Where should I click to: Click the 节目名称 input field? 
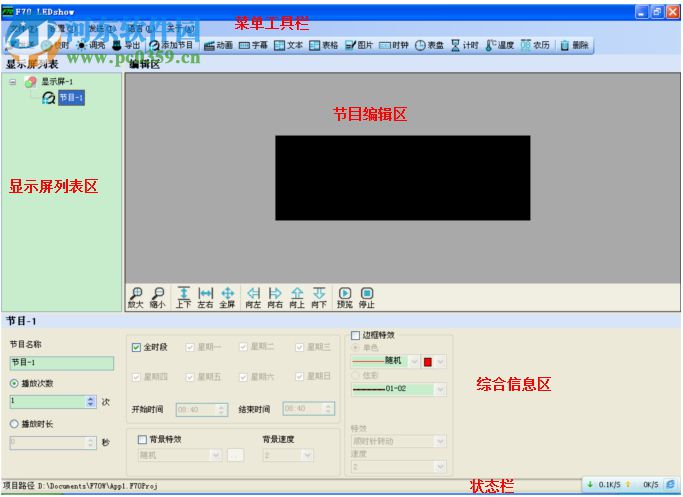pyautogui.click(x=62, y=363)
